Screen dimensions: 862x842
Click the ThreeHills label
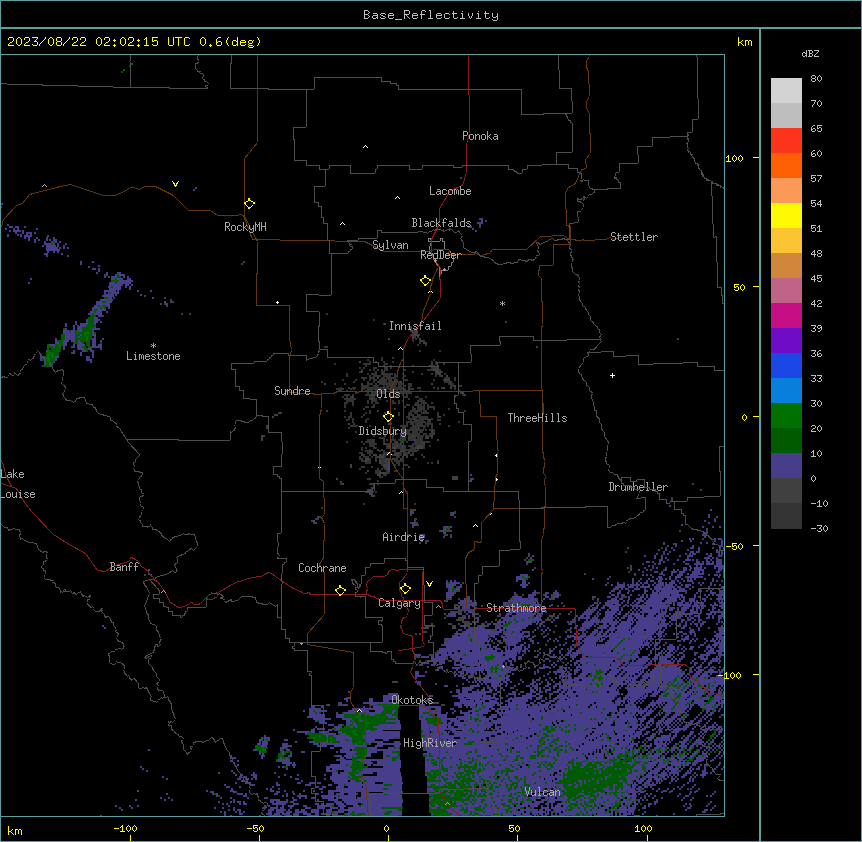point(537,418)
